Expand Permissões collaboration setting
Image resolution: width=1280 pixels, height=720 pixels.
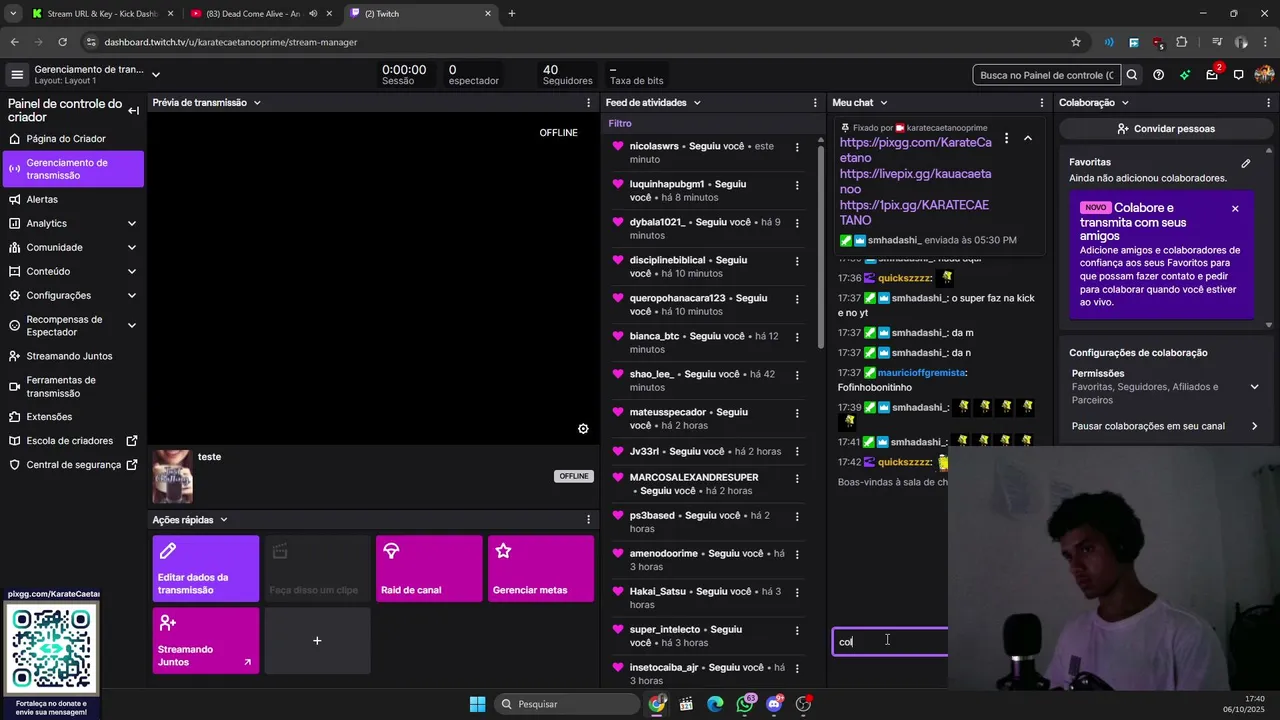[x=1254, y=387]
